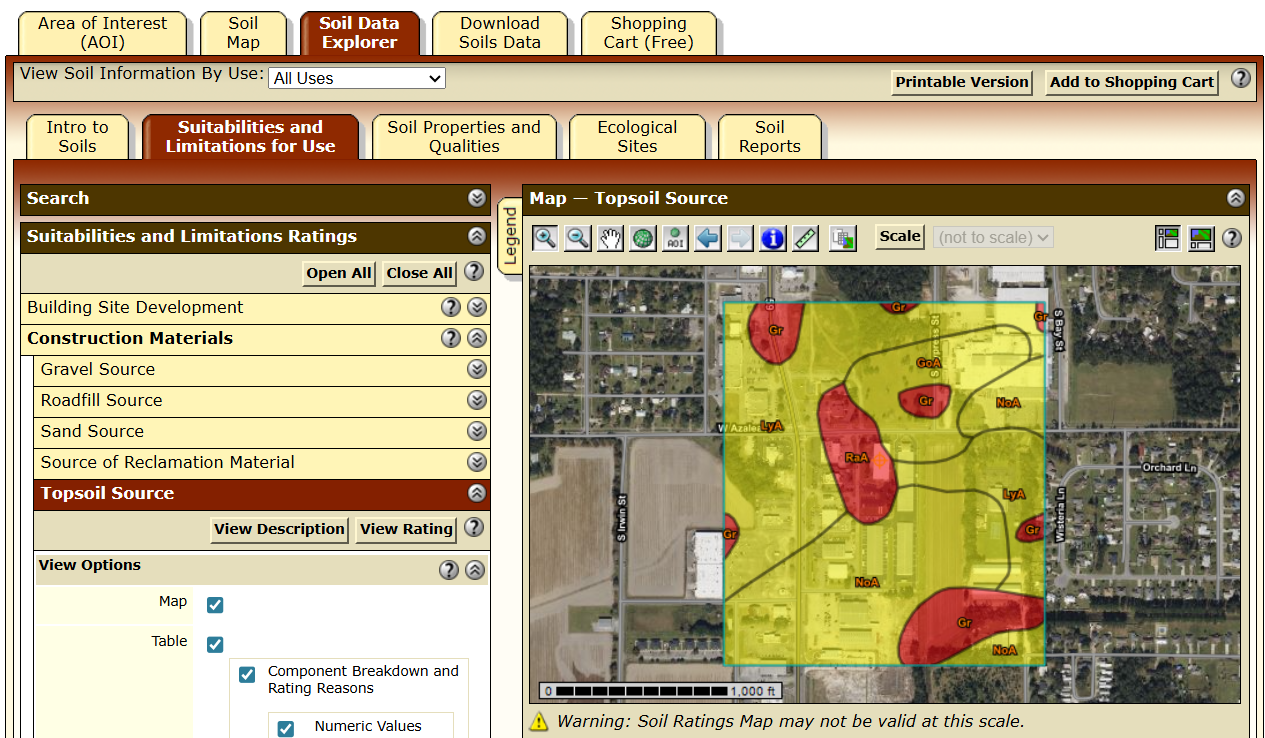Expand the Gravel Source section
This screenshot has height=738, width=1265.
(477, 370)
